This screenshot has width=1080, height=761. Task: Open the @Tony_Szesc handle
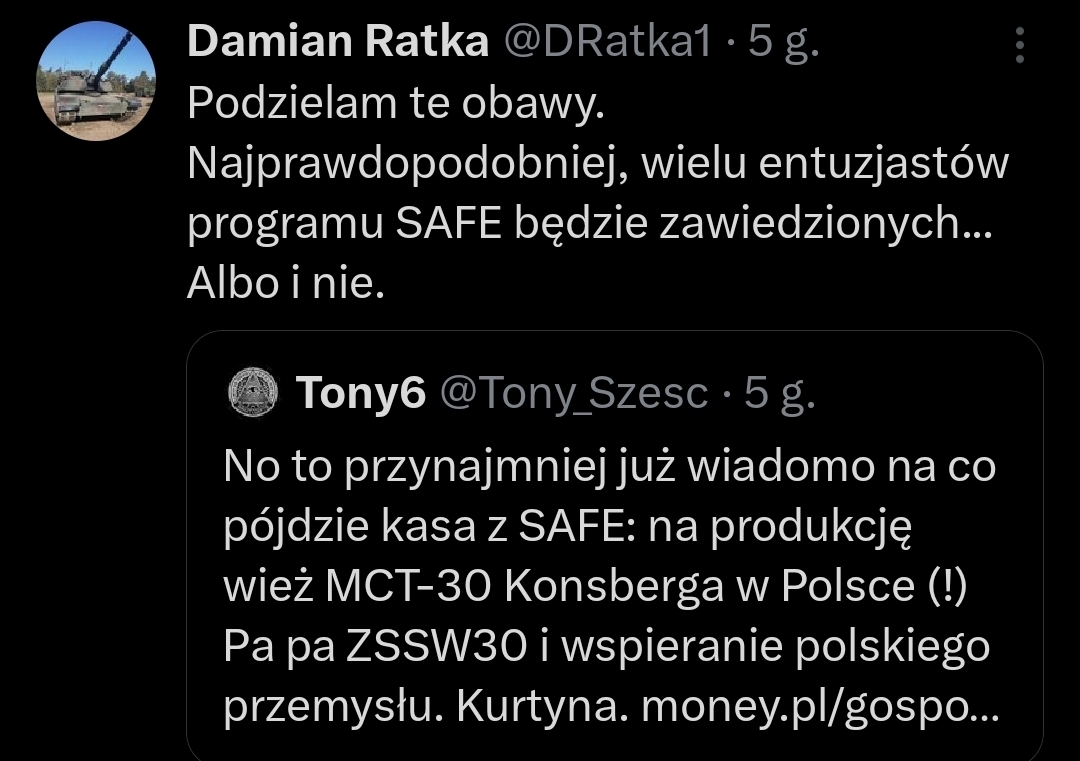point(574,394)
